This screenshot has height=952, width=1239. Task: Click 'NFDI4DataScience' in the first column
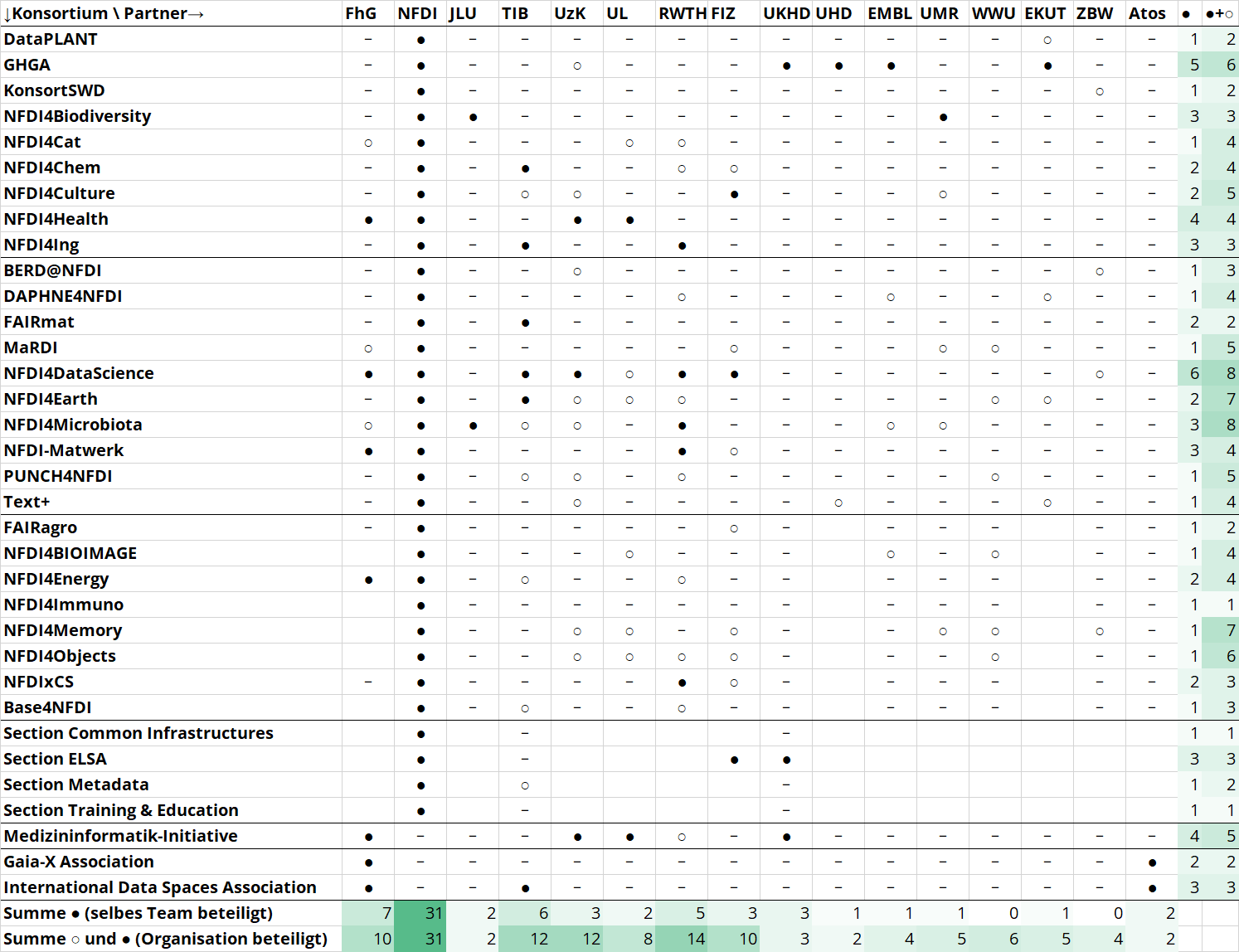79,373
